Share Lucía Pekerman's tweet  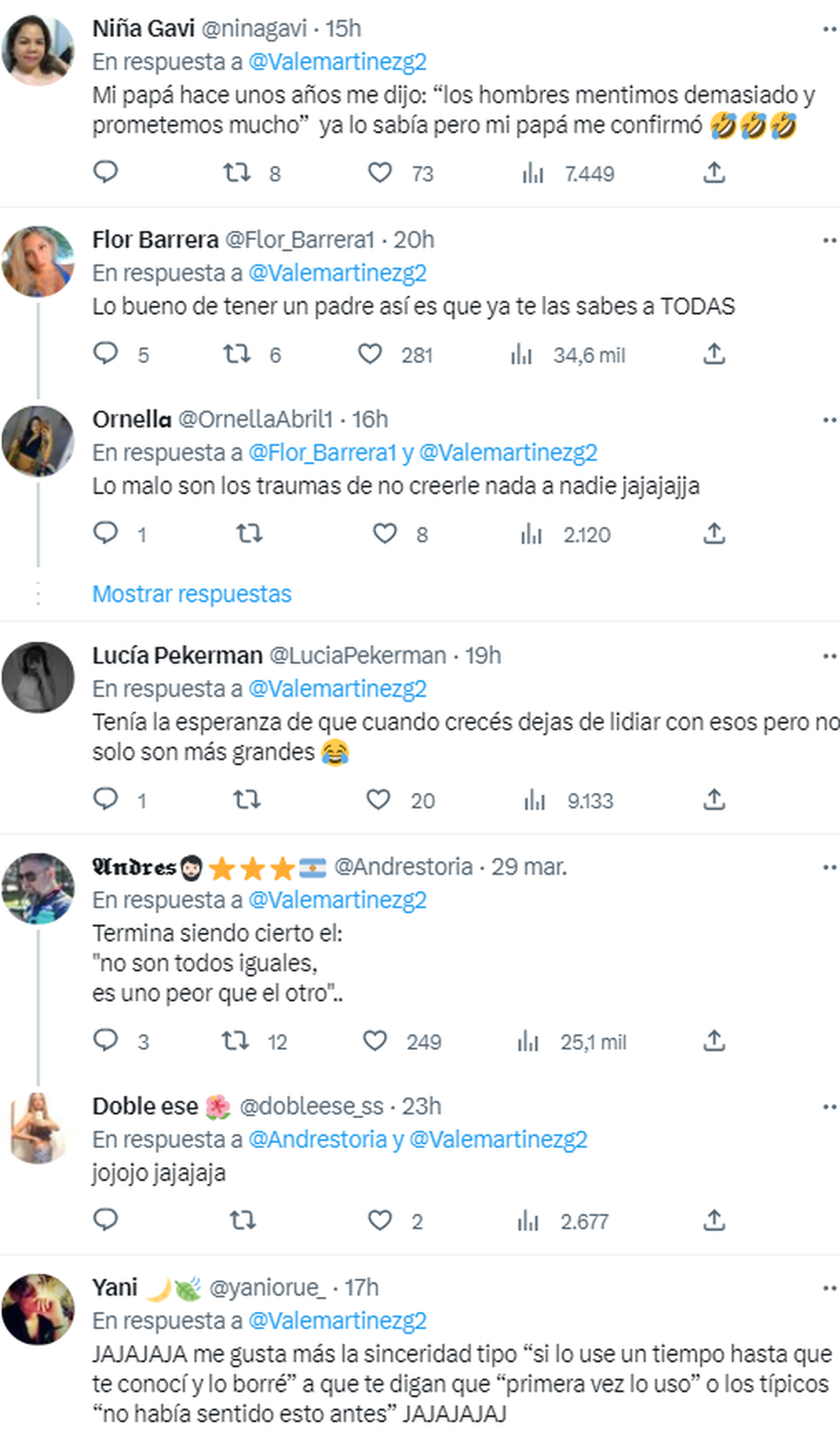(x=713, y=799)
